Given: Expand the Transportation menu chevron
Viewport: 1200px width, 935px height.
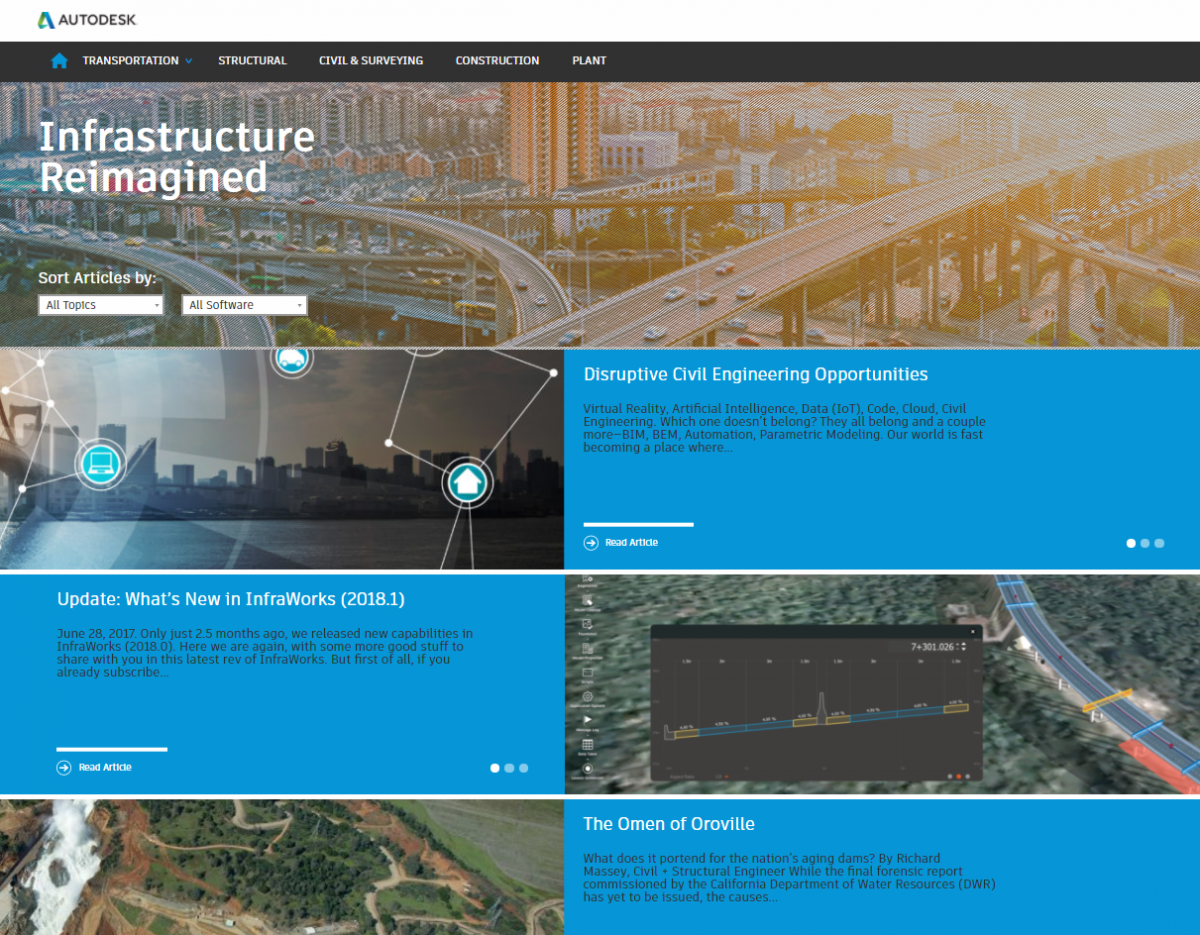Looking at the screenshot, I should coord(188,61).
